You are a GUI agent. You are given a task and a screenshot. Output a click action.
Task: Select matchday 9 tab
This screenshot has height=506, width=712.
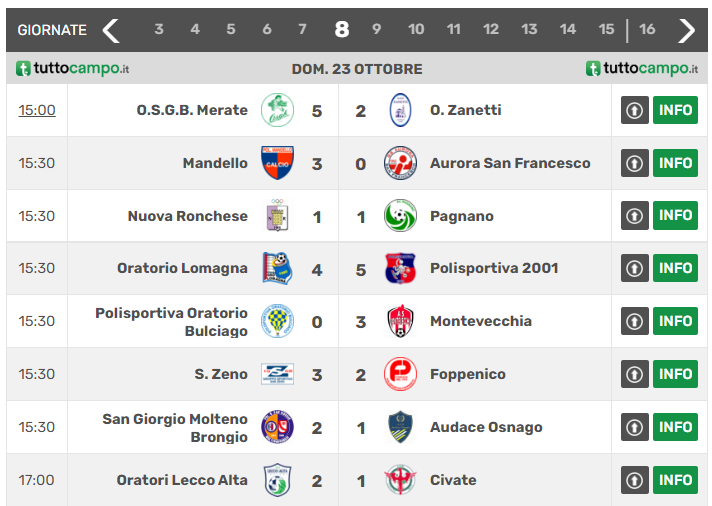click(377, 30)
